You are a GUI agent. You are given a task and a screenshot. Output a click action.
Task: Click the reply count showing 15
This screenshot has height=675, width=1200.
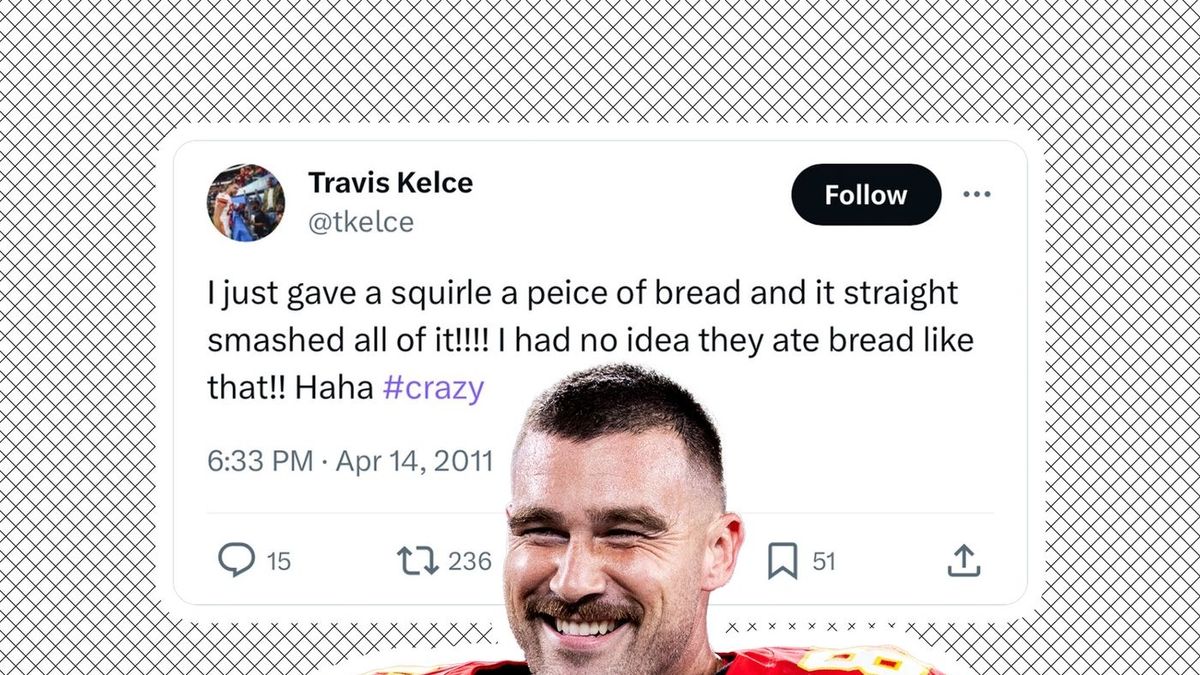click(276, 562)
